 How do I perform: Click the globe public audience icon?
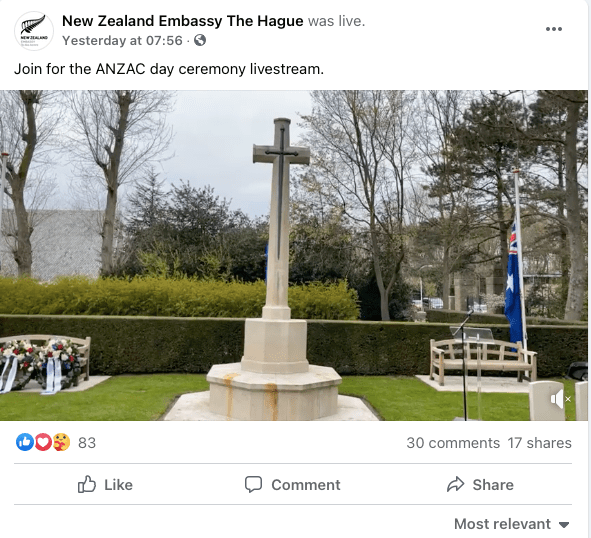click(x=200, y=40)
